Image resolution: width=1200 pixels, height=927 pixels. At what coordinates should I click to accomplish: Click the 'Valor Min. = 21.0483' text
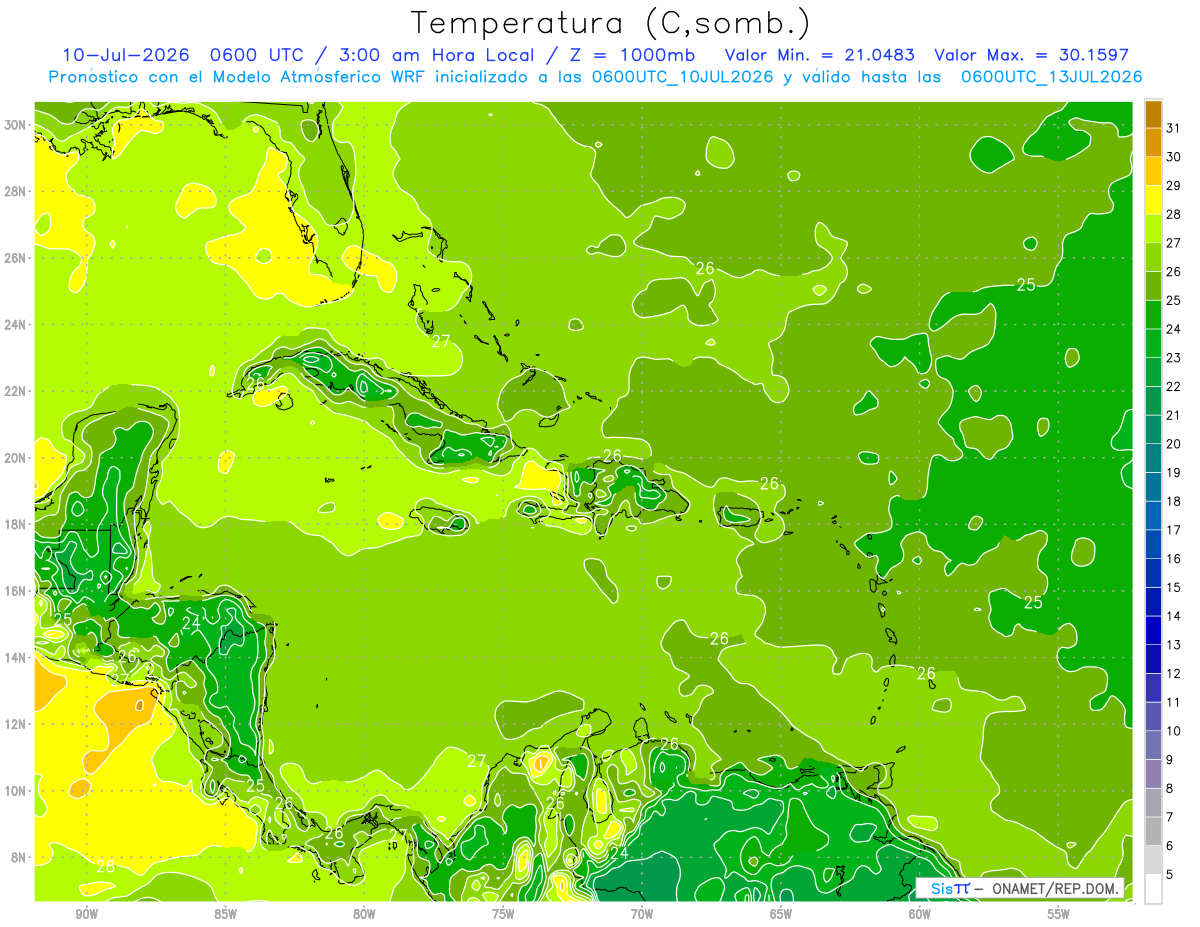point(820,55)
